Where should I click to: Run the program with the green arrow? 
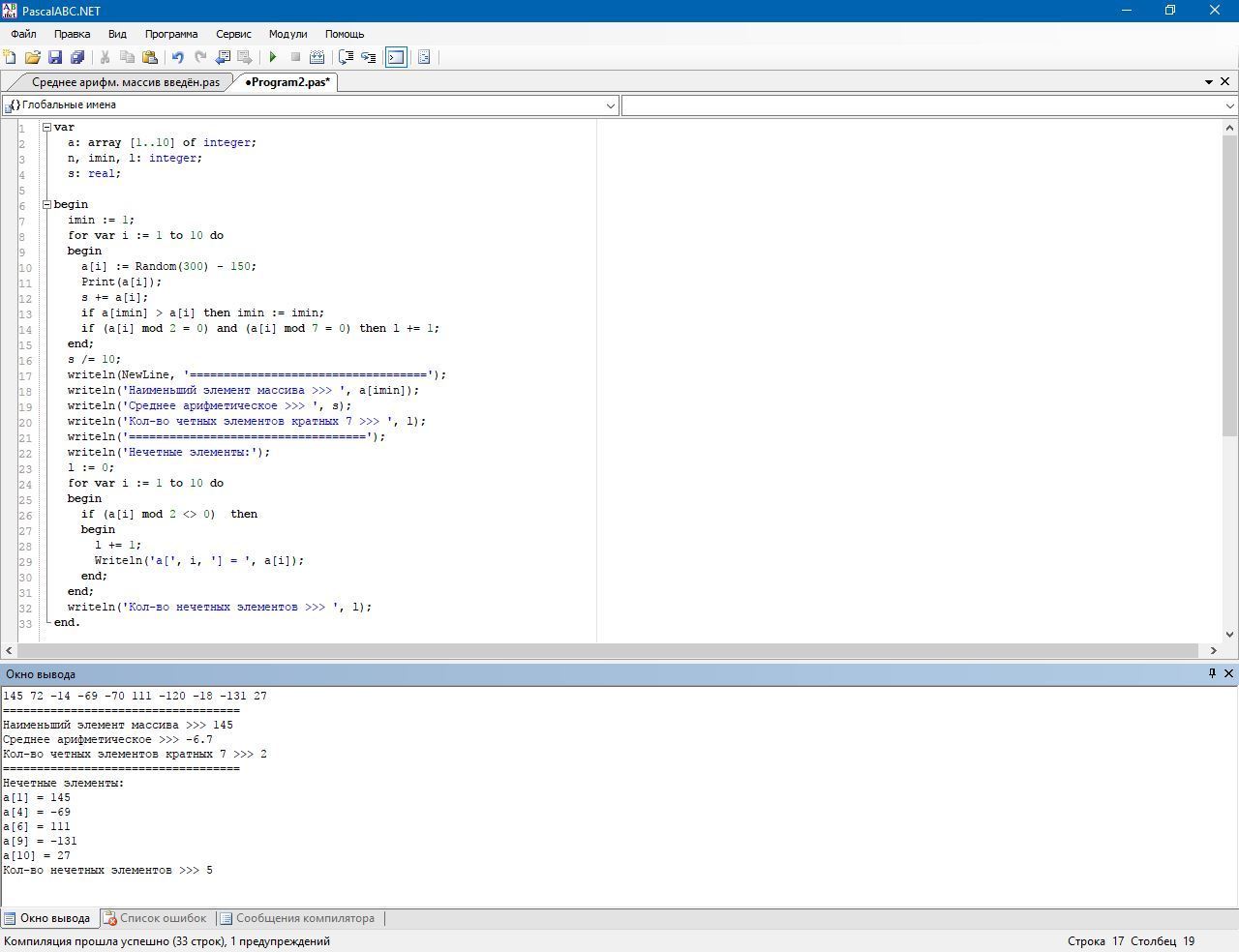(273, 57)
